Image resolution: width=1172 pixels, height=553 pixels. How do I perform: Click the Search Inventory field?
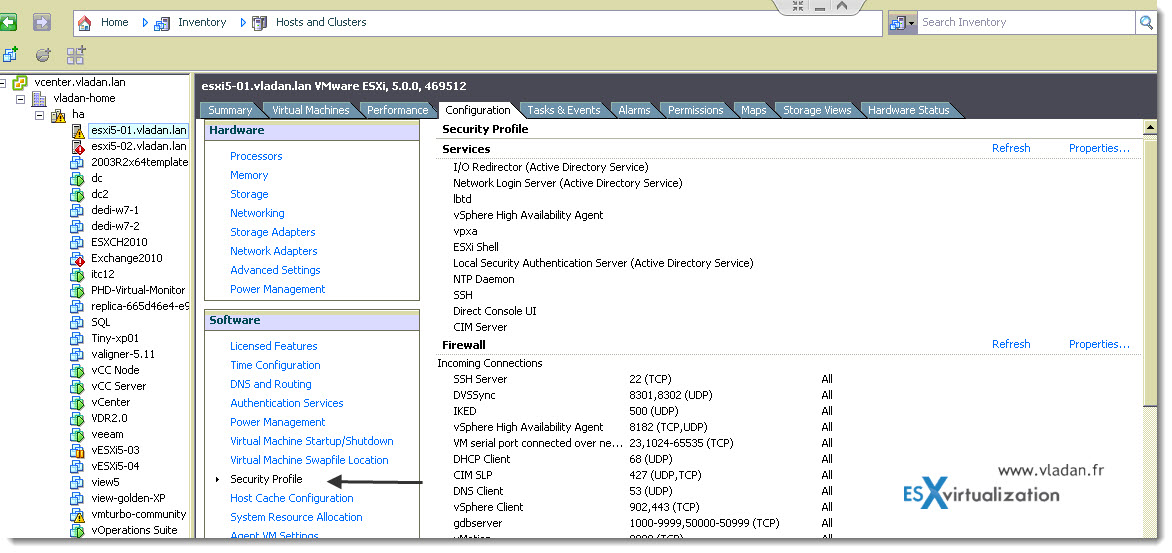(1027, 22)
